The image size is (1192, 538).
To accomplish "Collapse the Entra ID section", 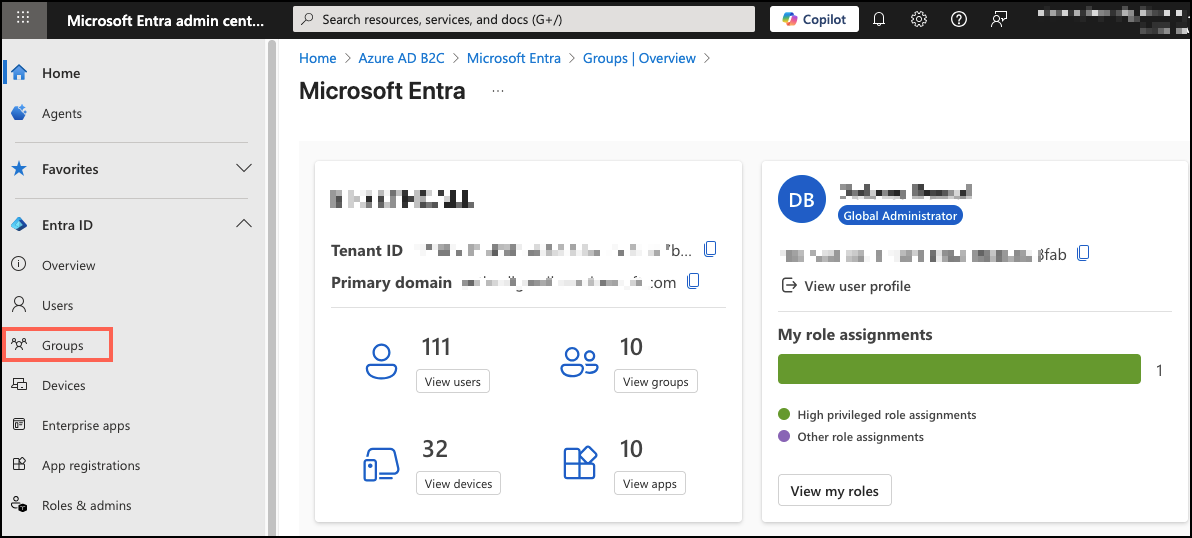I will (243, 225).
